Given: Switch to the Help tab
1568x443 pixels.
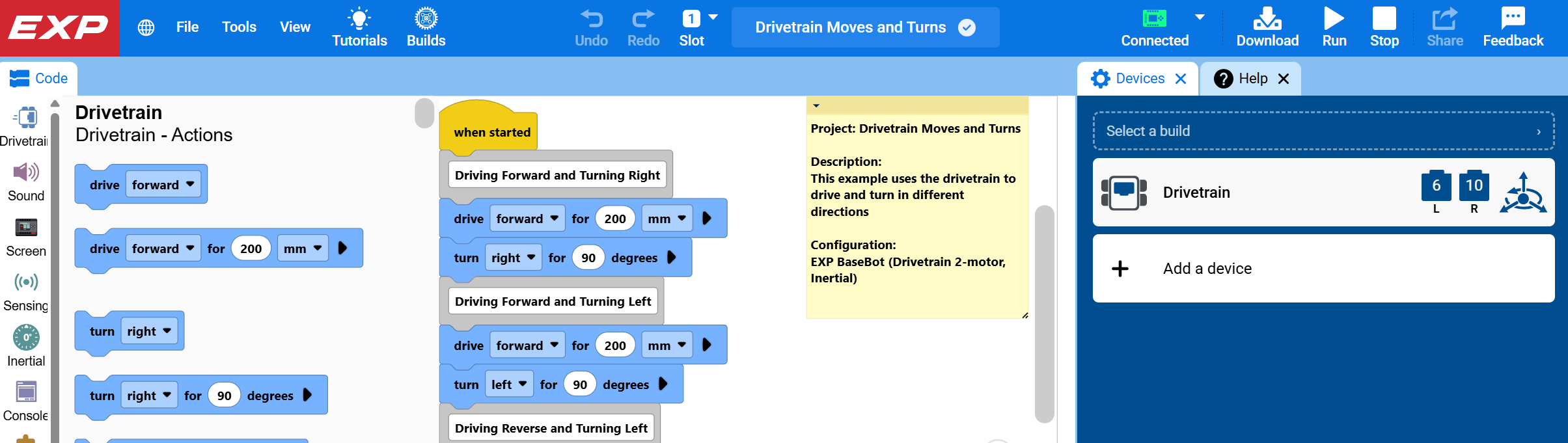Looking at the screenshot, I should [x=1250, y=79].
